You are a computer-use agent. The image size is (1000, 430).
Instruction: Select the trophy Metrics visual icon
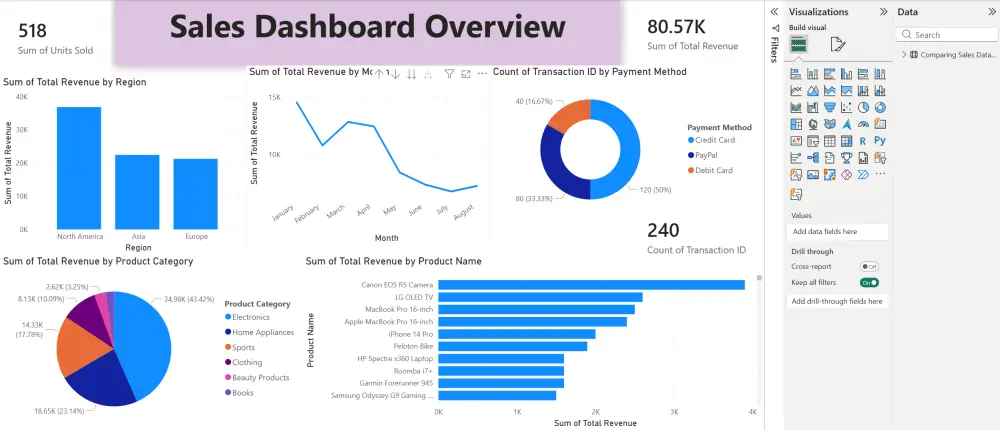coord(846,158)
